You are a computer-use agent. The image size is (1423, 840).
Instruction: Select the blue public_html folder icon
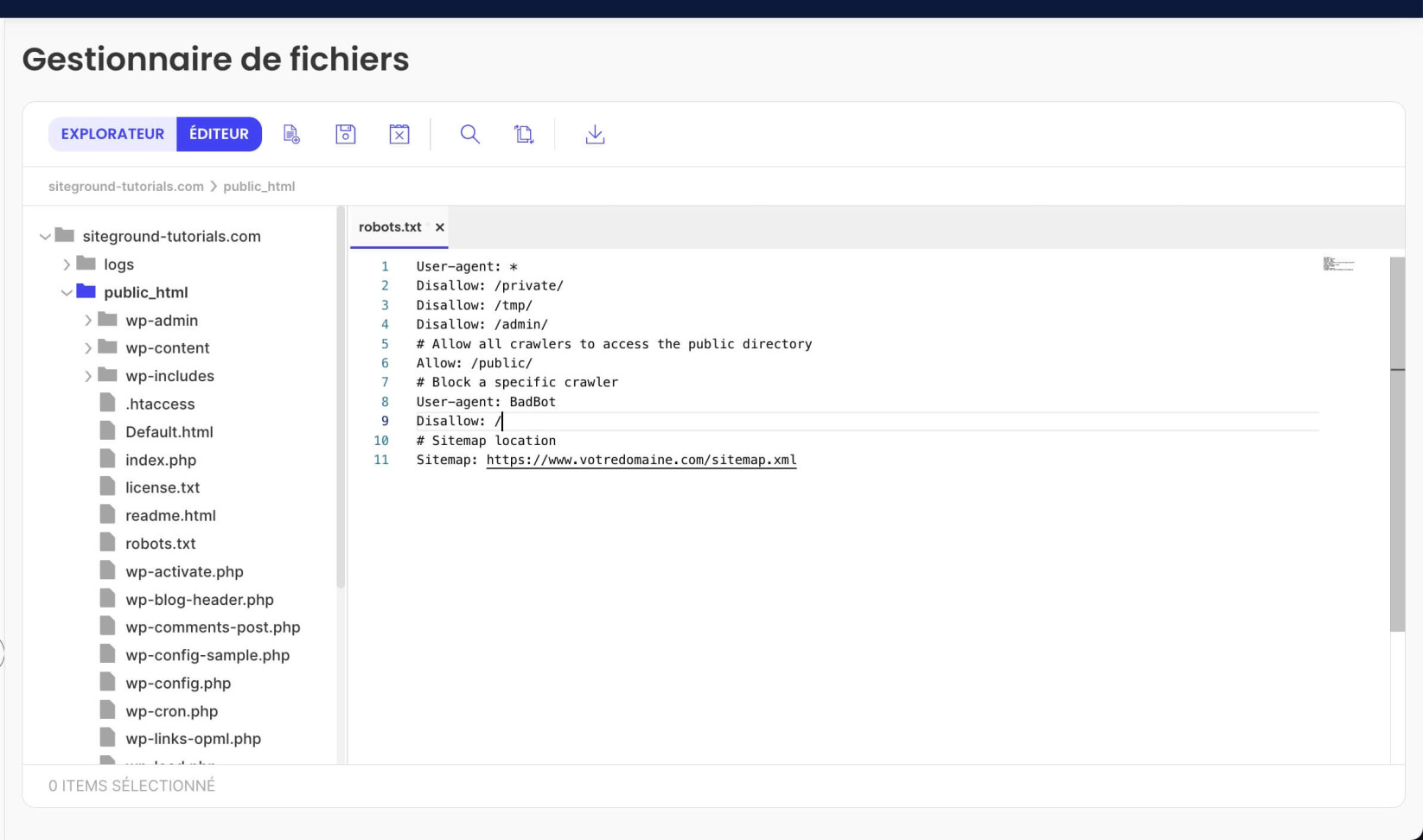point(86,290)
